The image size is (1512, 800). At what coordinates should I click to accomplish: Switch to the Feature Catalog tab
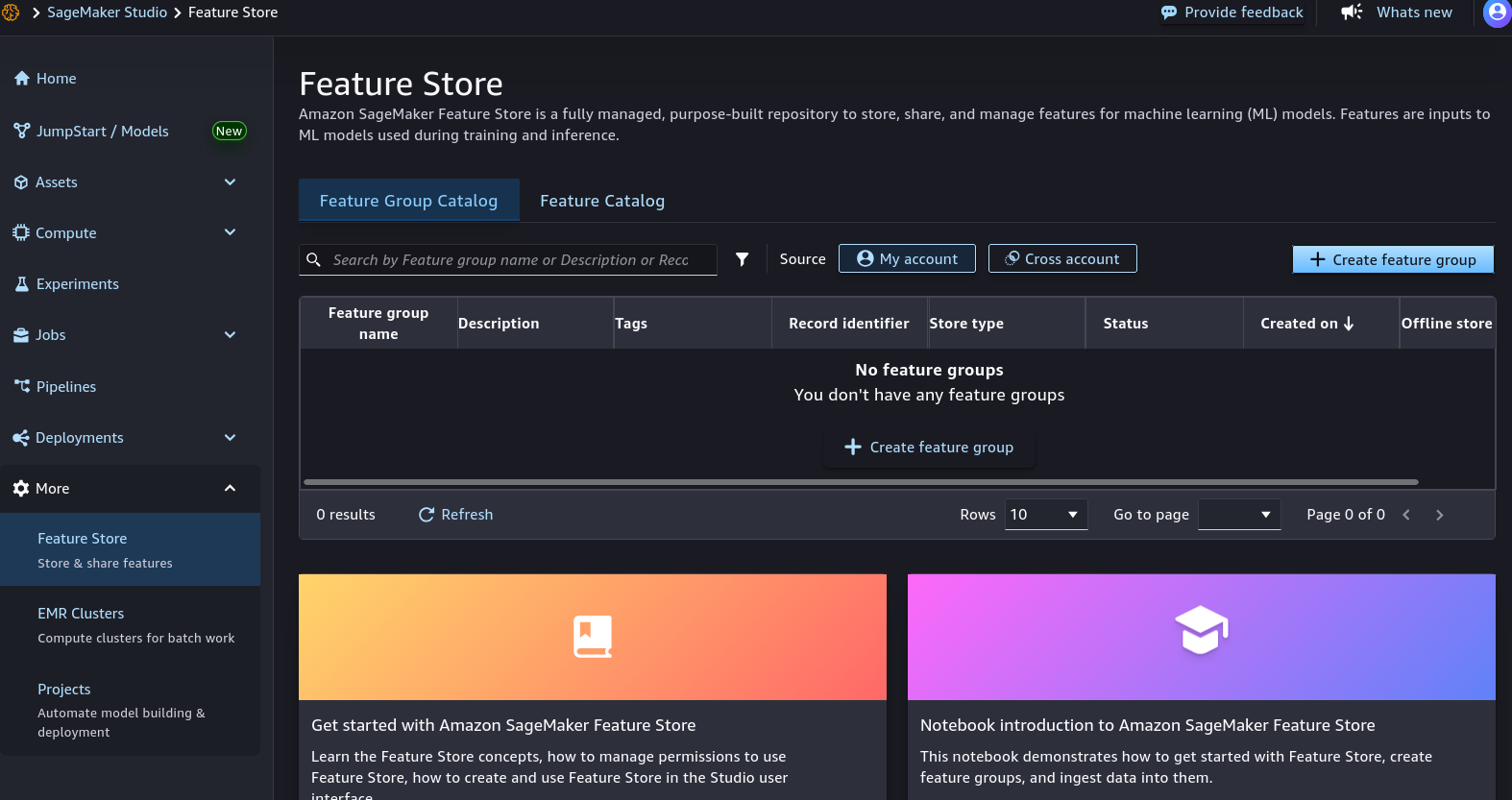click(602, 201)
